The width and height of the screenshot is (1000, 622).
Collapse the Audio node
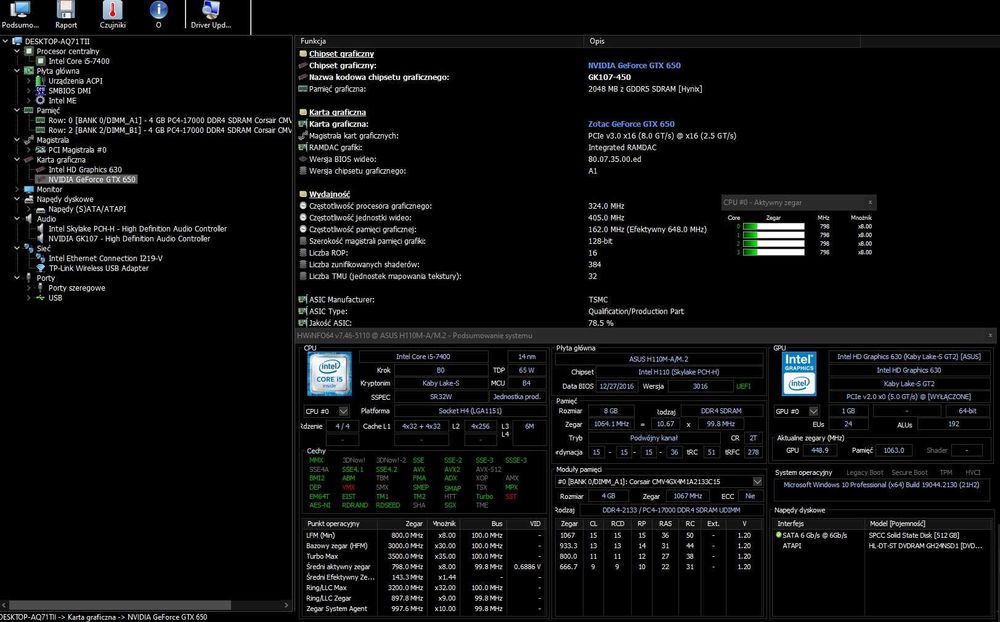[17, 219]
